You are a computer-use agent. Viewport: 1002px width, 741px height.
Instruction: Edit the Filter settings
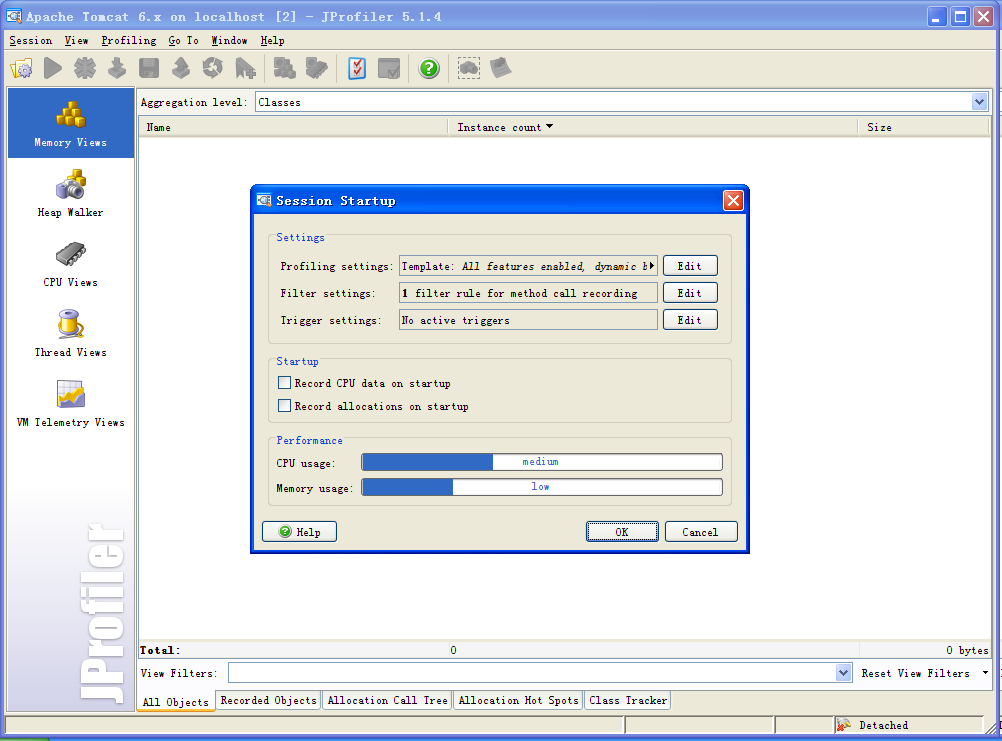[690, 293]
